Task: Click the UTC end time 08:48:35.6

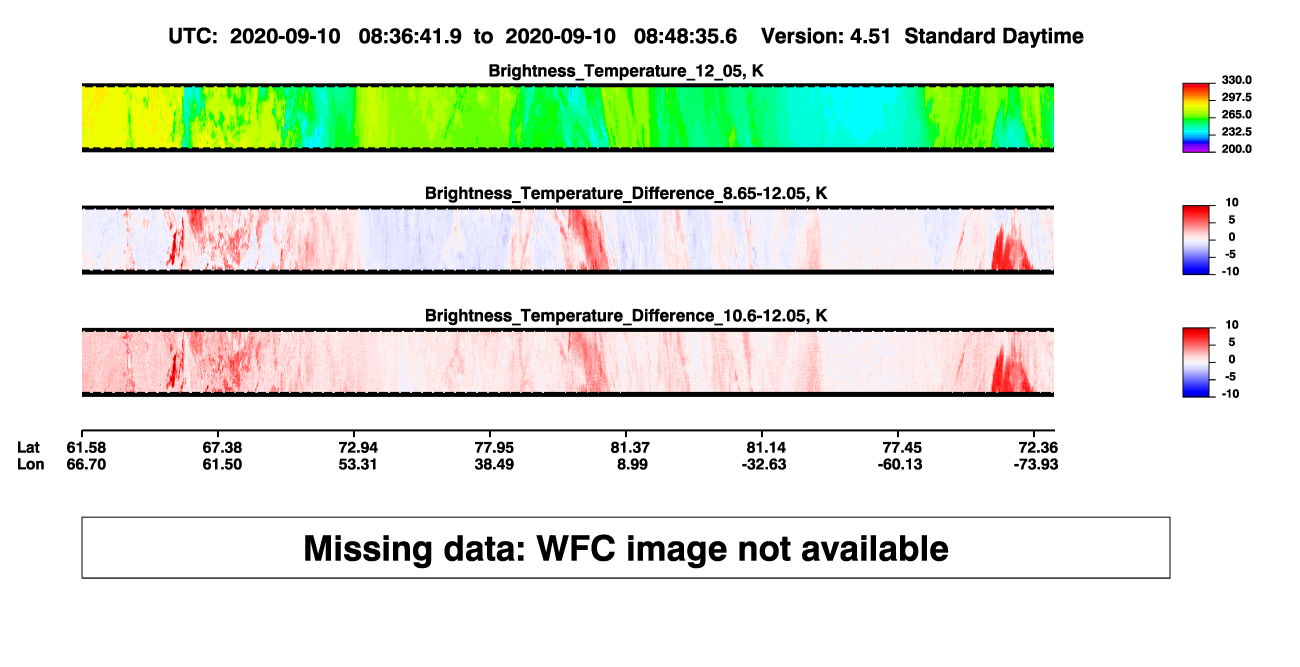Action: coord(686,36)
